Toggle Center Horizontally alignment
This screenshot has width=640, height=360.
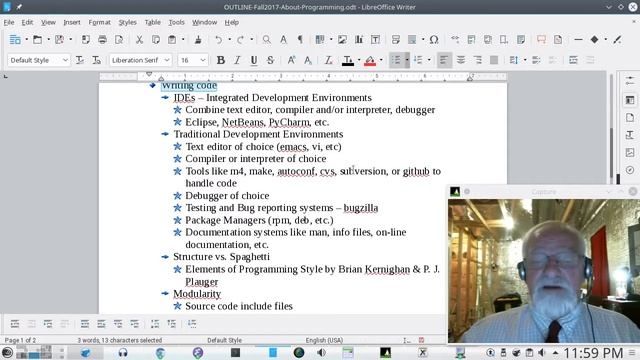point(461,60)
